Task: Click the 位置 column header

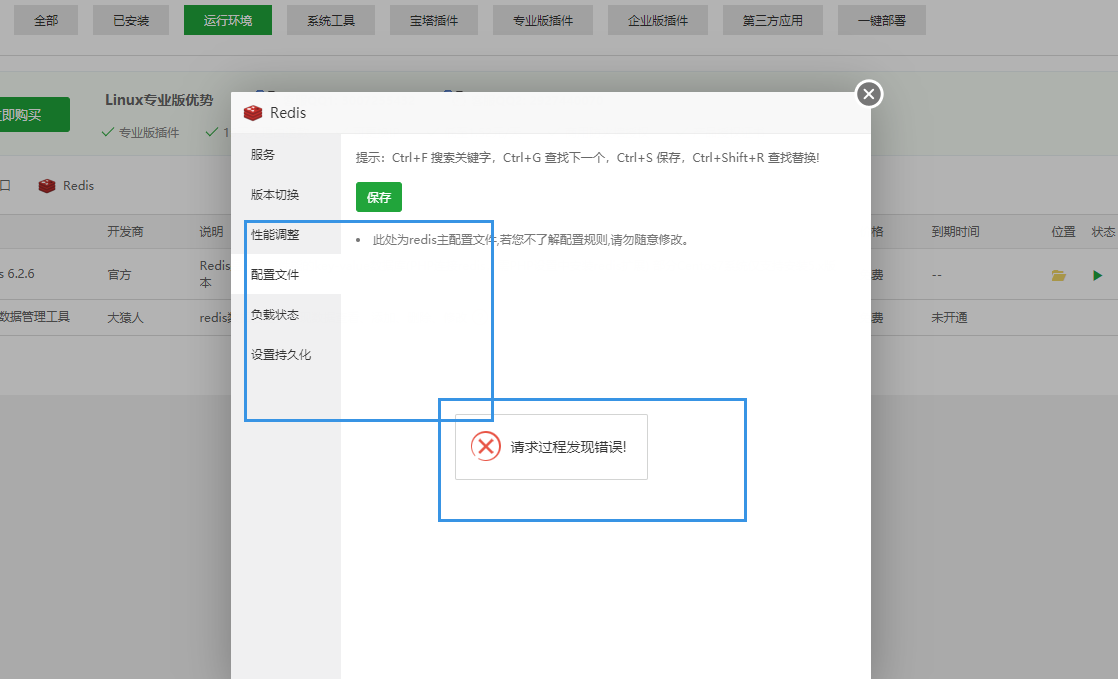Action: [1063, 232]
